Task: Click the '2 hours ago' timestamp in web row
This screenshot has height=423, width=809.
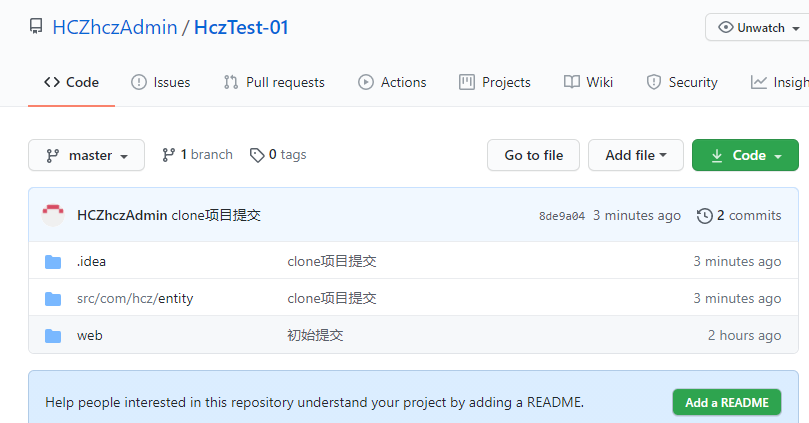Action: [744, 335]
